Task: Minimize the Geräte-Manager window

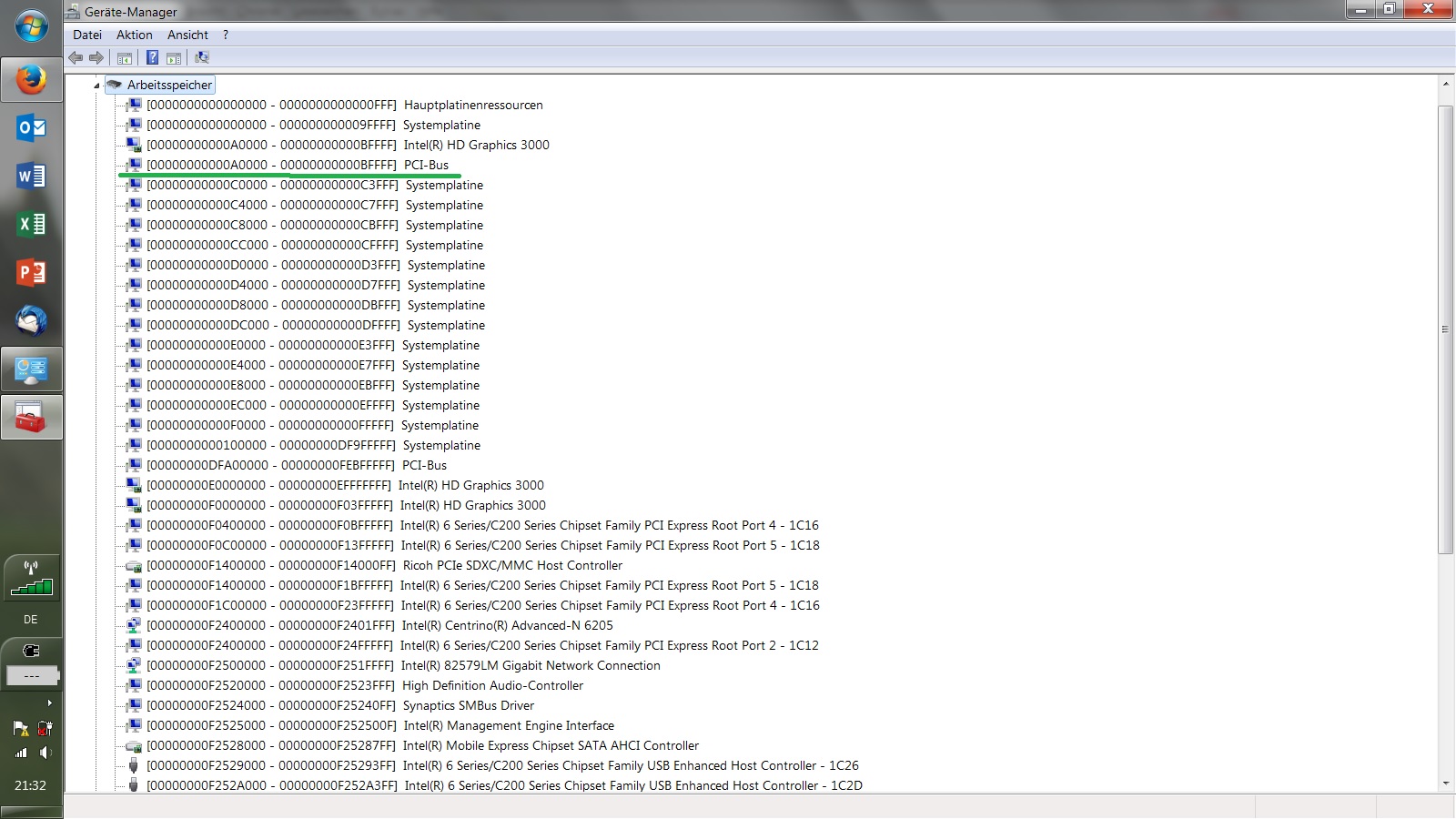Action: point(1361,9)
